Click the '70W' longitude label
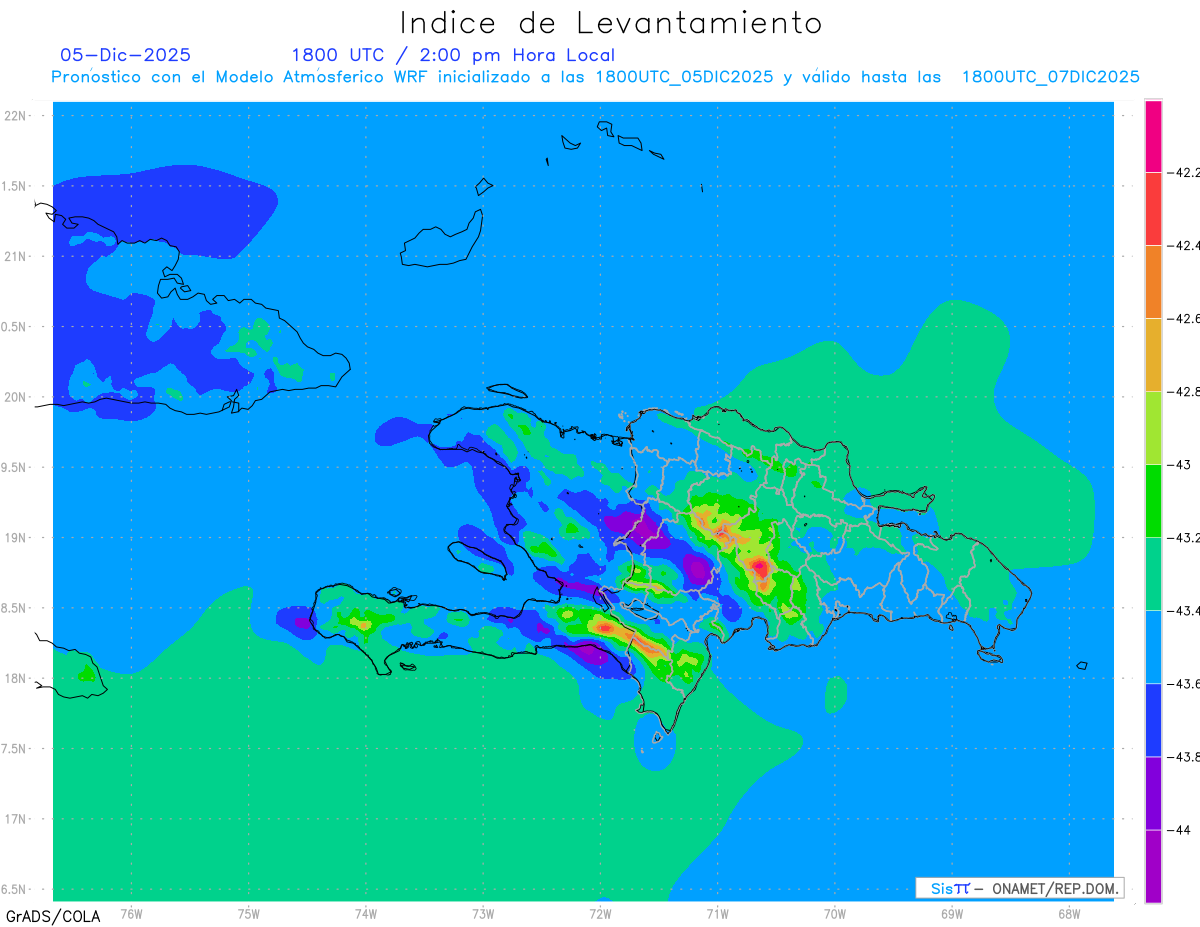This screenshot has height=927, width=1200. click(834, 914)
